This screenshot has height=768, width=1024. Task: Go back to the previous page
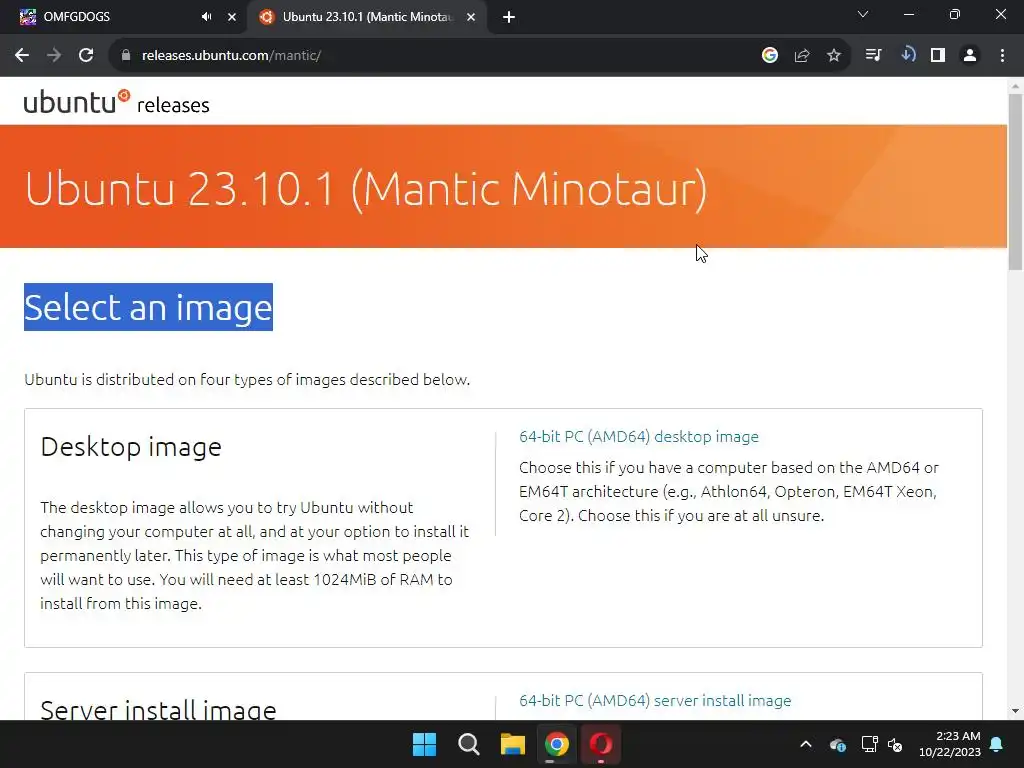point(22,56)
